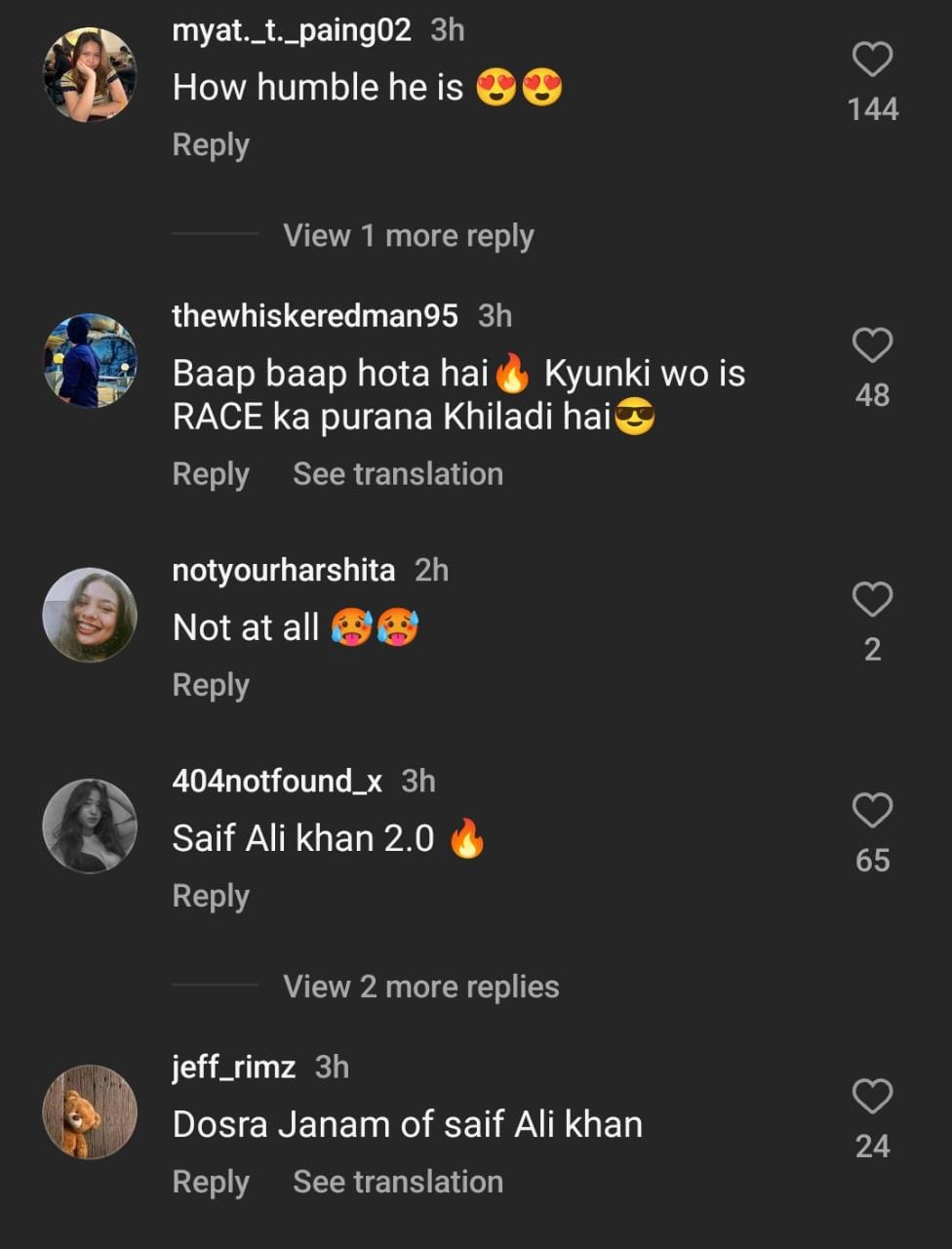This screenshot has width=952, height=1249.
Task: Expand "View 1 more reply" thread
Action: (x=408, y=236)
